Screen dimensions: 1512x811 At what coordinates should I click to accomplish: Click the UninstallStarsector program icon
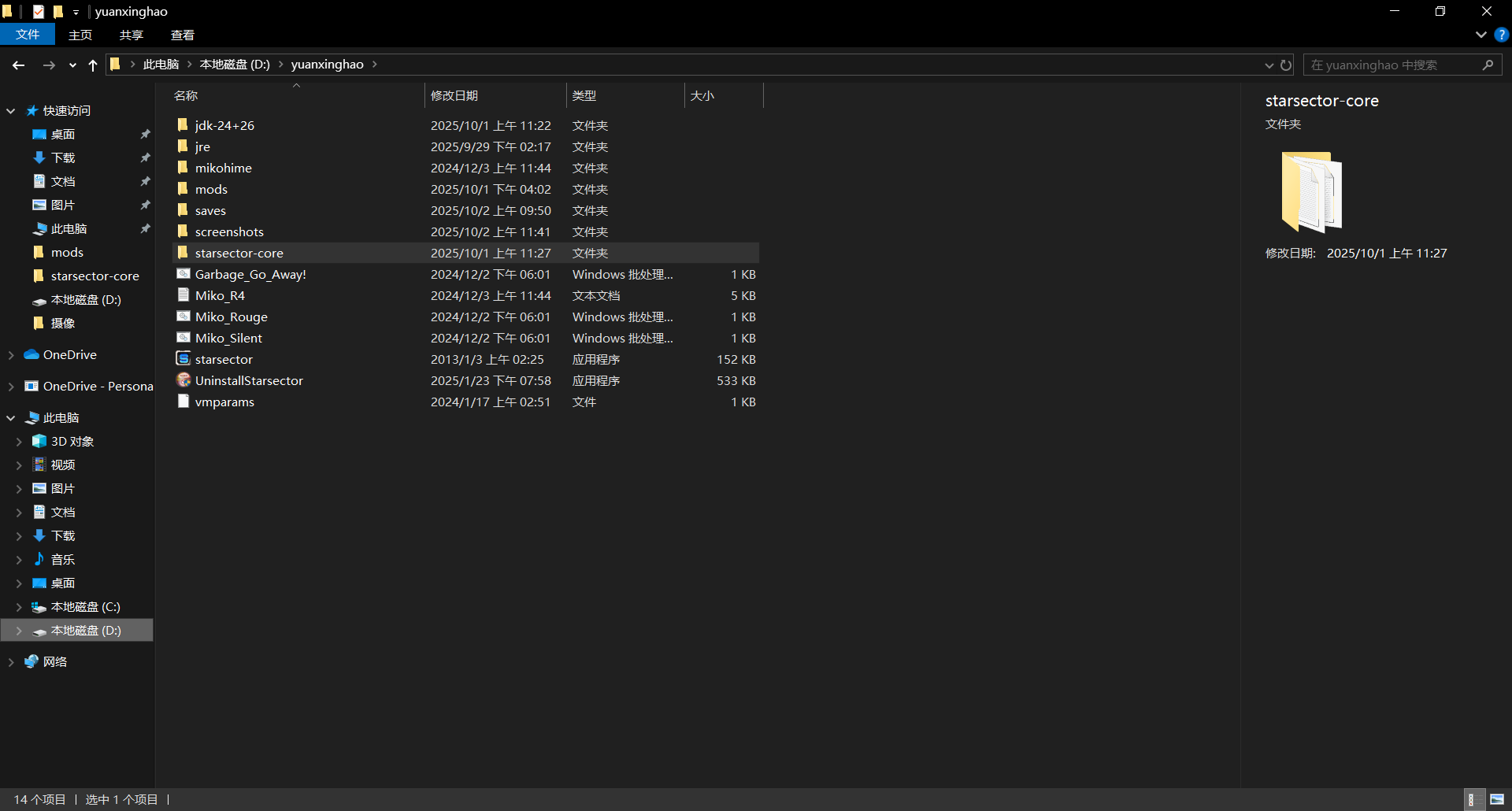tap(183, 380)
